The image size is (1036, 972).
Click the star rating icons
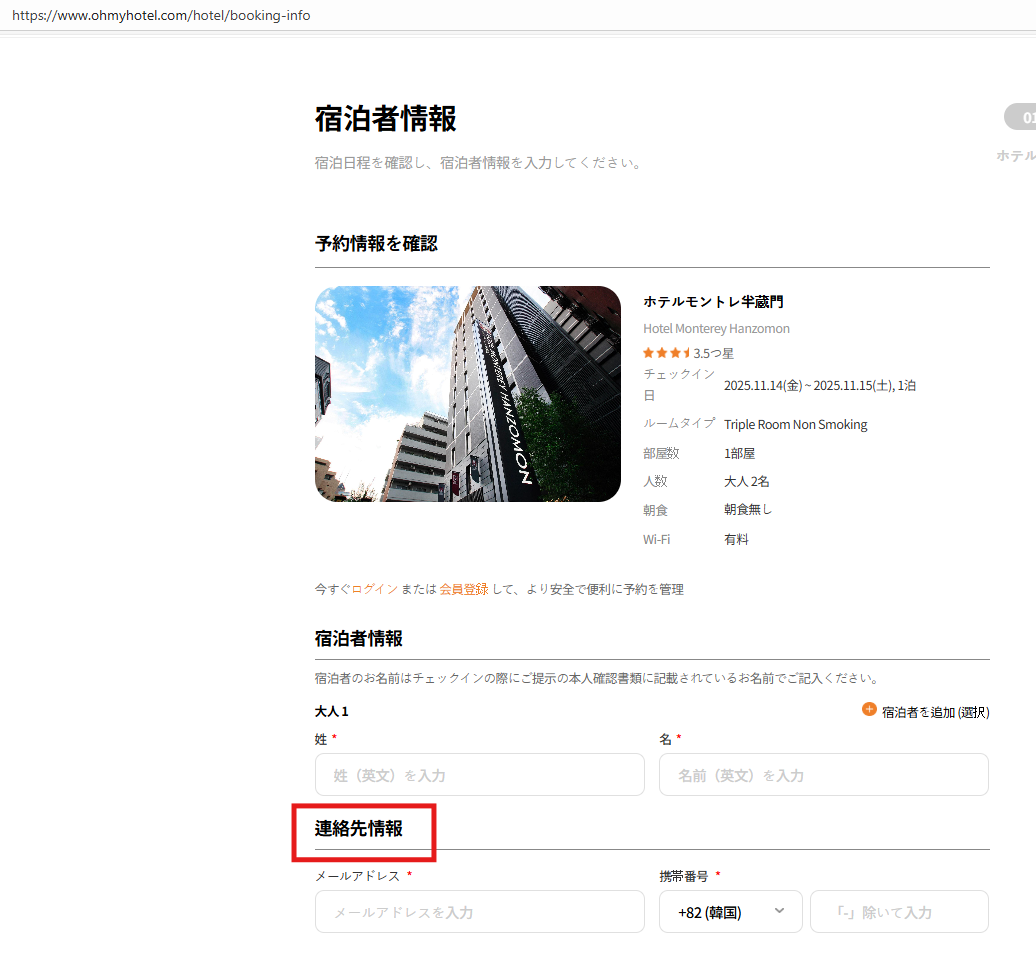[x=667, y=353]
